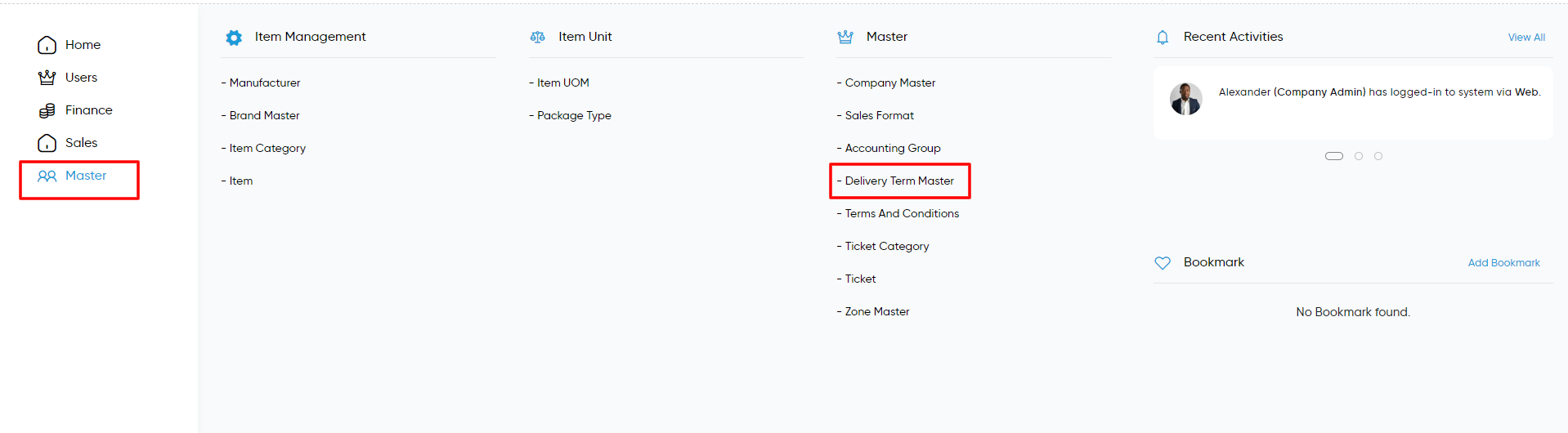
Task: Click the Item Unit balance scale icon
Action: (x=537, y=37)
